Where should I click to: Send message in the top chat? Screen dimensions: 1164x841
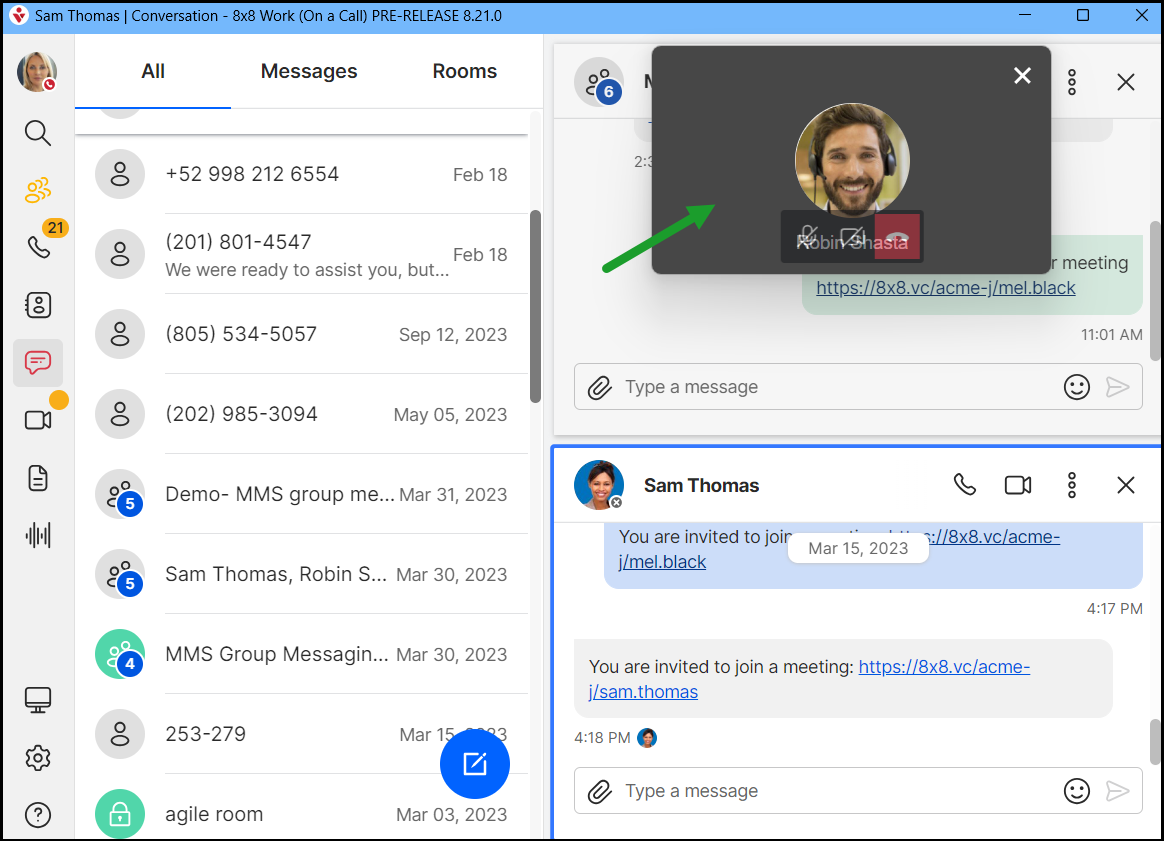[1117, 387]
